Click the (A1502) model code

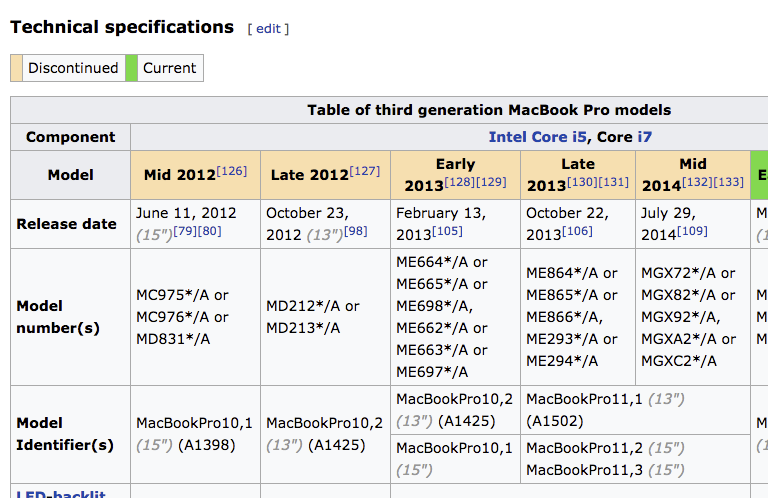pos(555,421)
